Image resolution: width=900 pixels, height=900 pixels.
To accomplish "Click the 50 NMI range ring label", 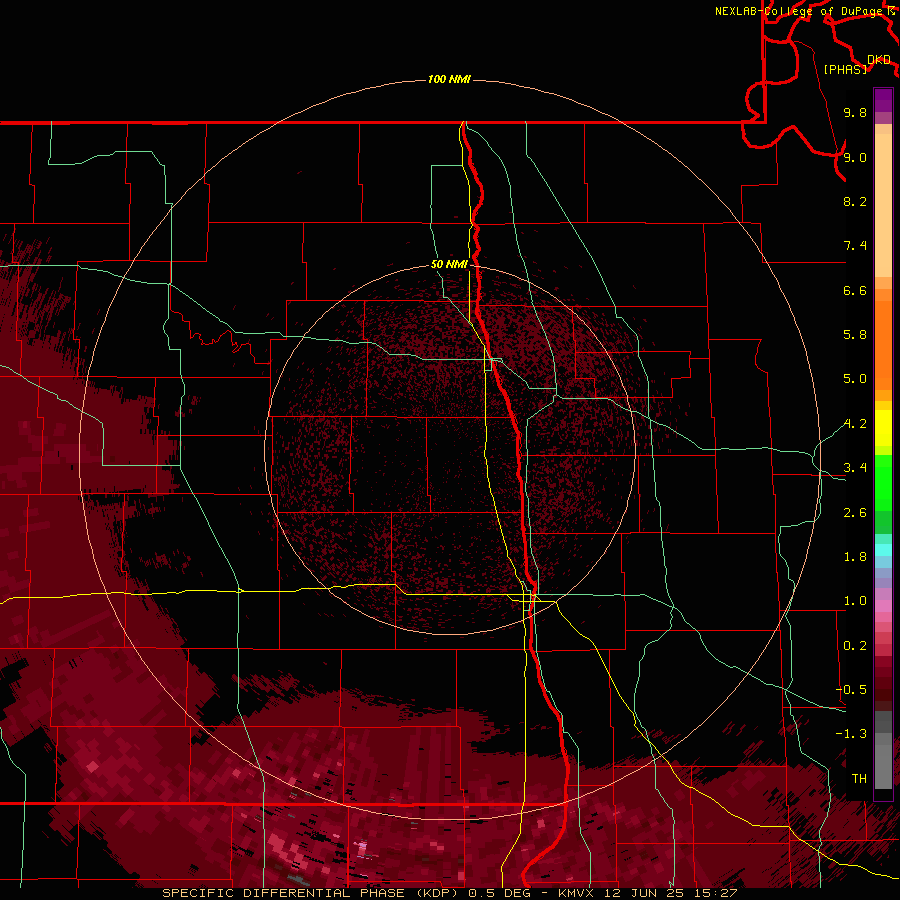I will coord(449,264).
